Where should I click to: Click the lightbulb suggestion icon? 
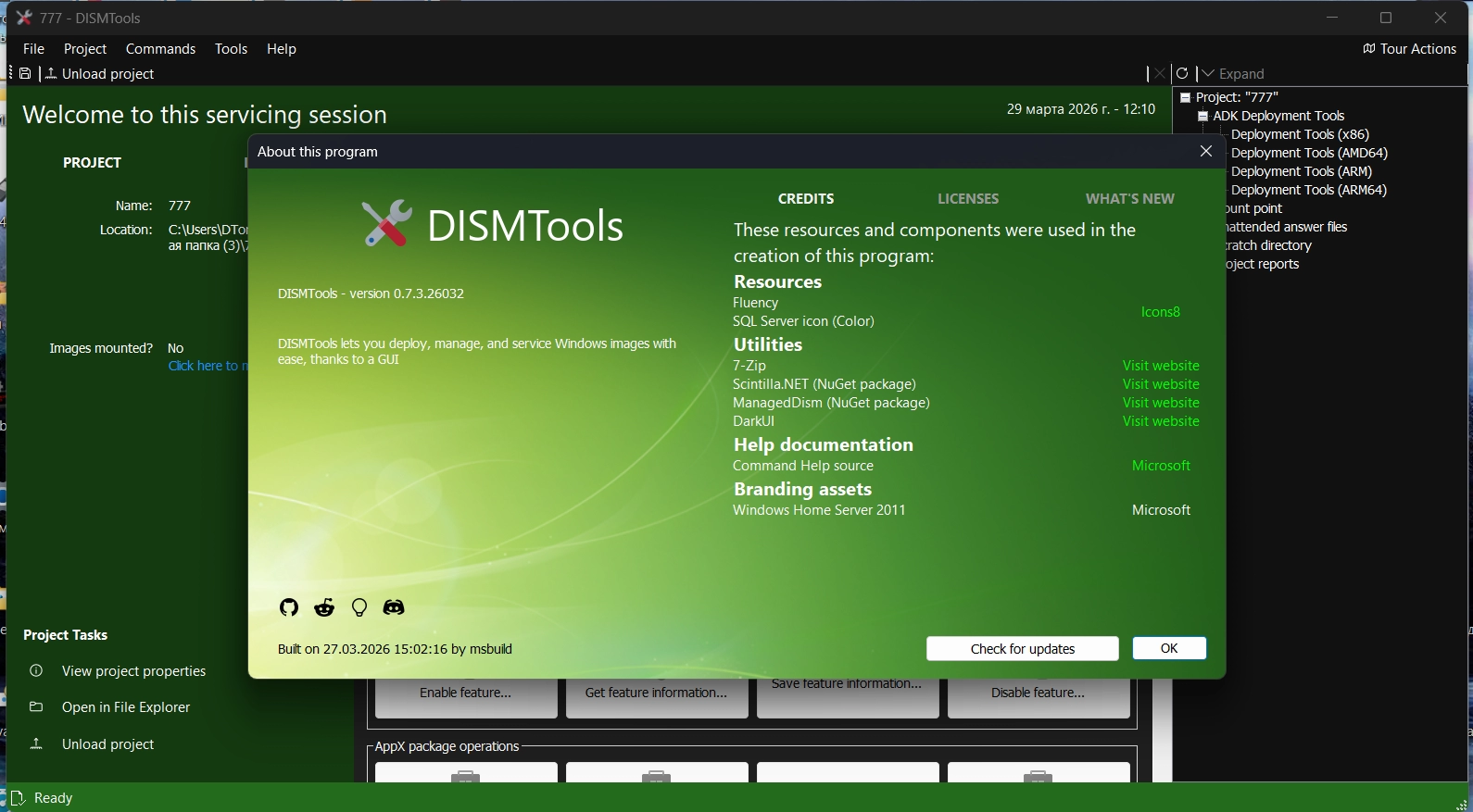pyautogui.click(x=359, y=607)
